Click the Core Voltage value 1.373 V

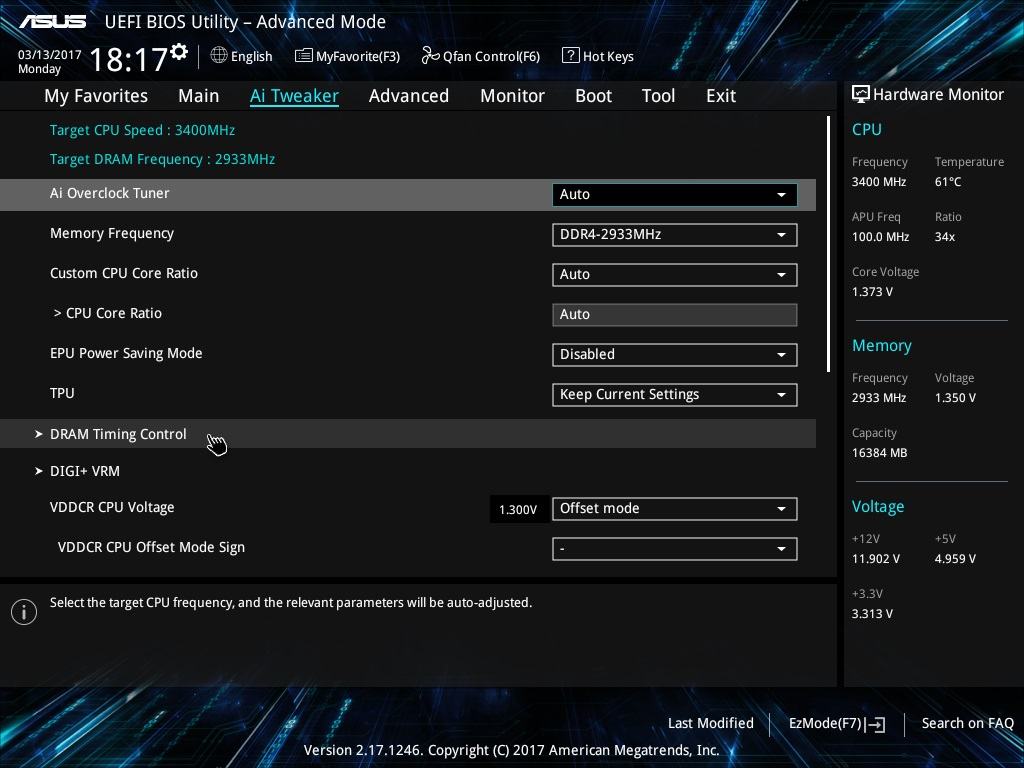[872, 292]
